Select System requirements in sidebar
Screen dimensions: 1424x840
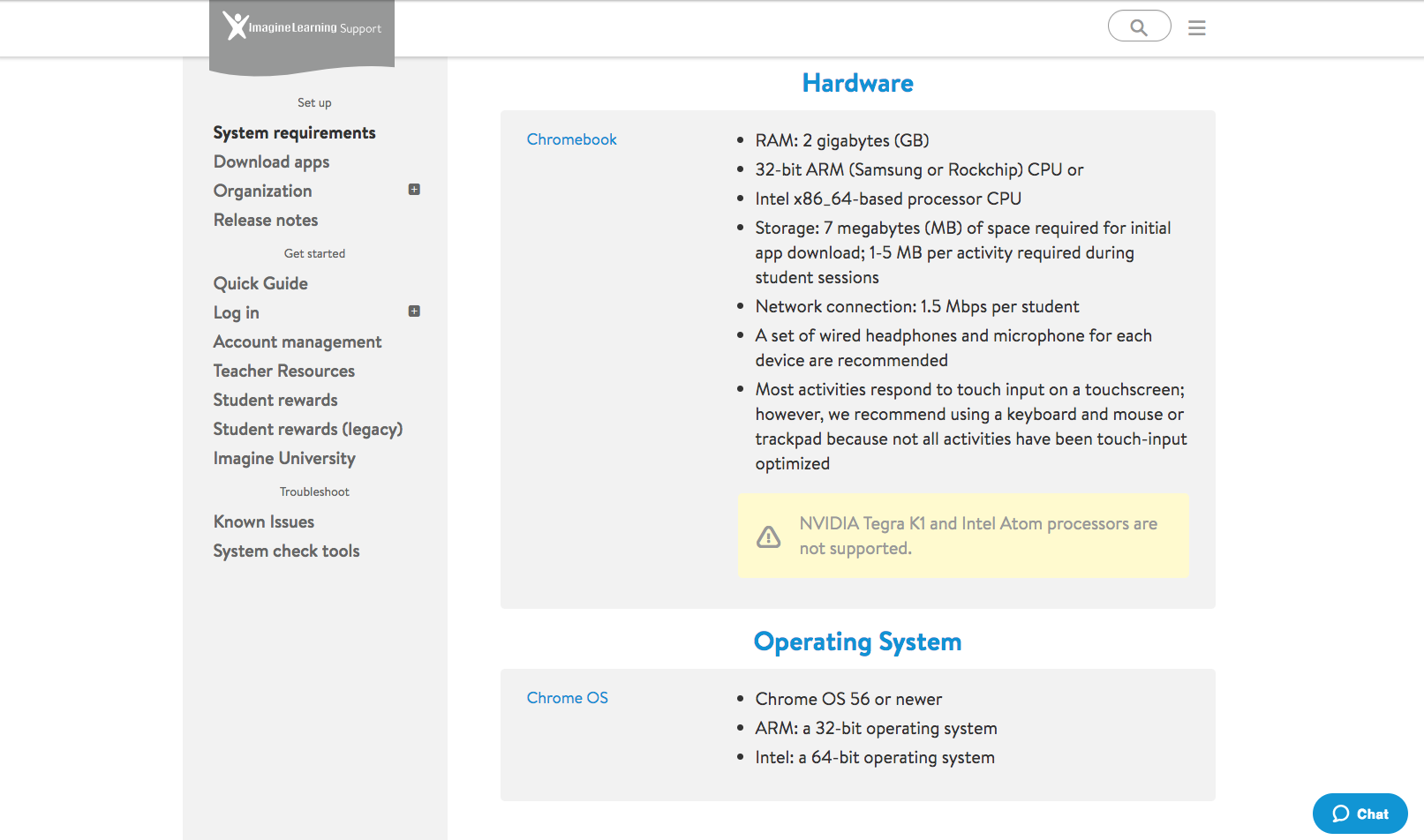[294, 132]
